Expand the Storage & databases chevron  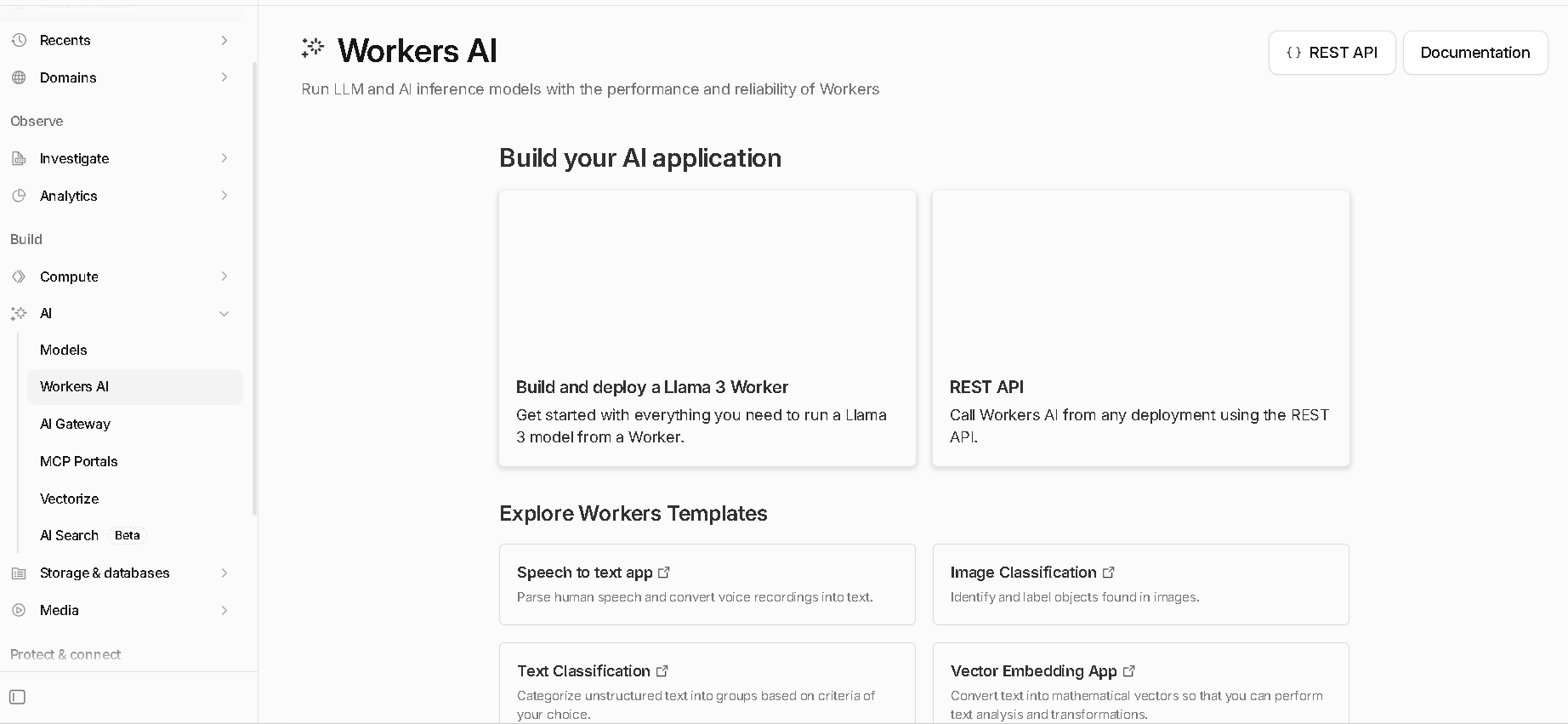point(224,573)
